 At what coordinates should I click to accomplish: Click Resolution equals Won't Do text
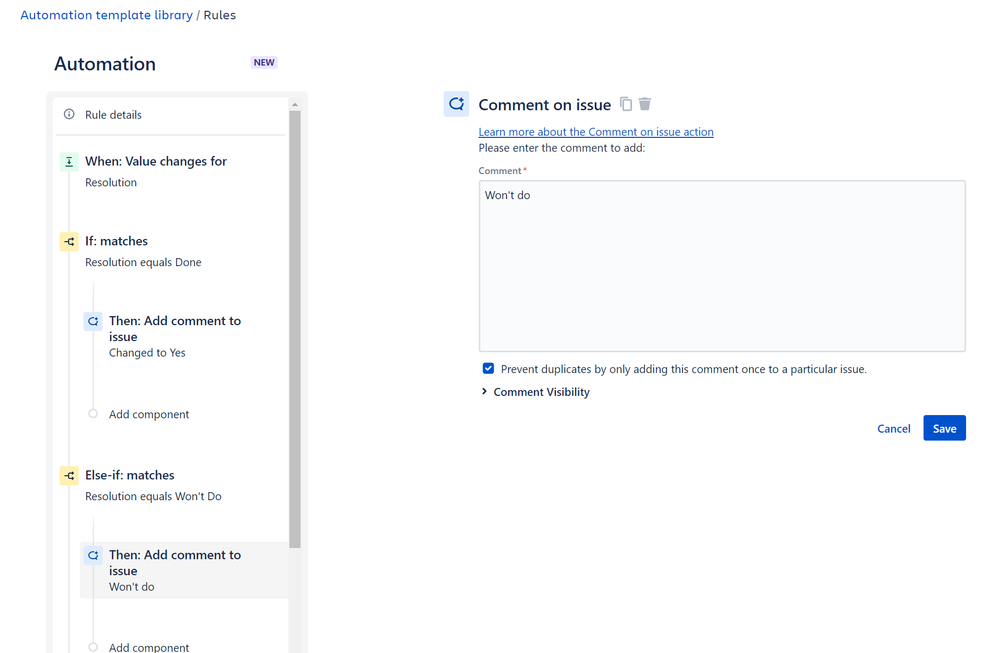coord(153,496)
